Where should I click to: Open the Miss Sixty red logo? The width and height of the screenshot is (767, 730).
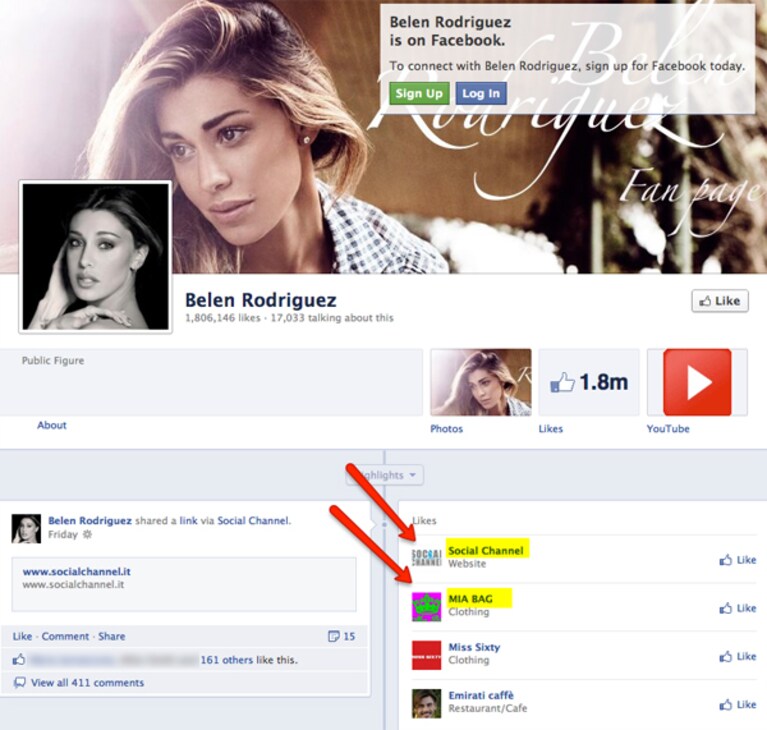tap(427, 655)
